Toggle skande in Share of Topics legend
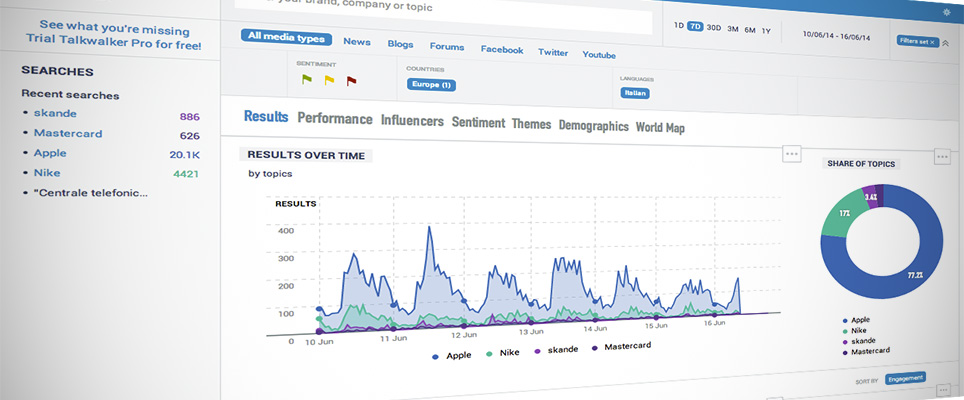The height and width of the screenshot is (400, 964). click(x=859, y=340)
